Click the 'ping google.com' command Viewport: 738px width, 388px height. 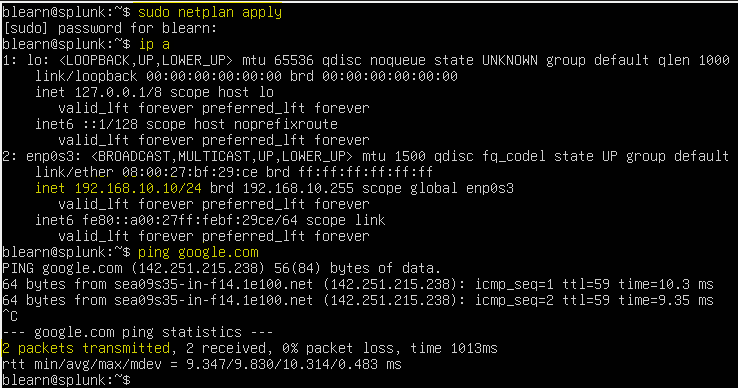[198, 253]
